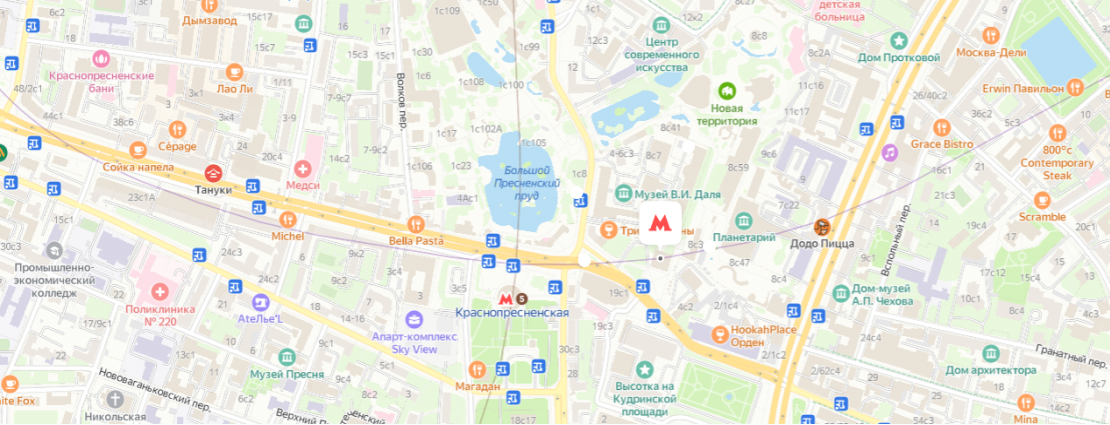The width and height of the screenshot is (1110, 425).
Task: Open the Музей Пресня marker
Action: tap(287, 356)
